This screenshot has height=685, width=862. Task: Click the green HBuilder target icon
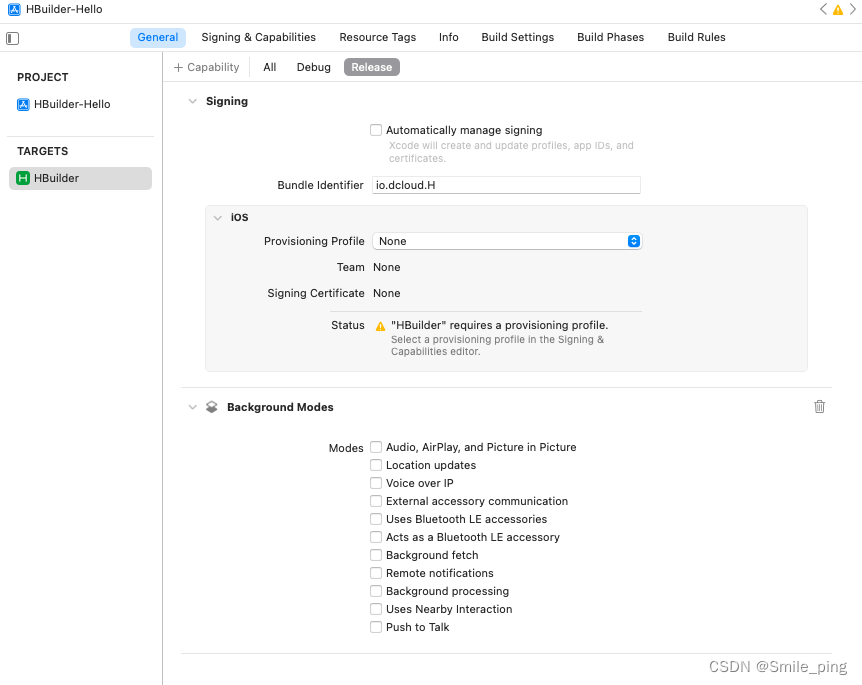point(23,178)
